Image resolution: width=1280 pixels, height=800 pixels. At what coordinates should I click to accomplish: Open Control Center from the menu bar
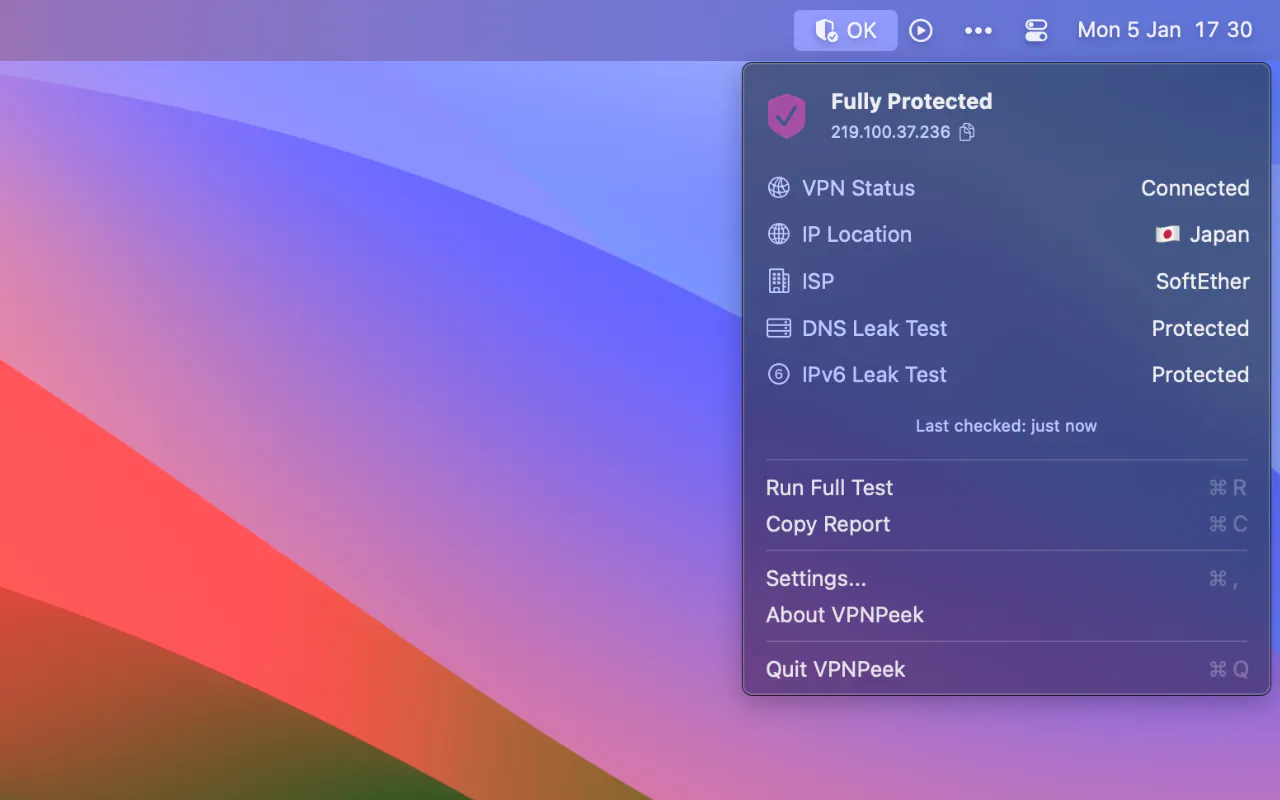click(x=1036, y=30)
